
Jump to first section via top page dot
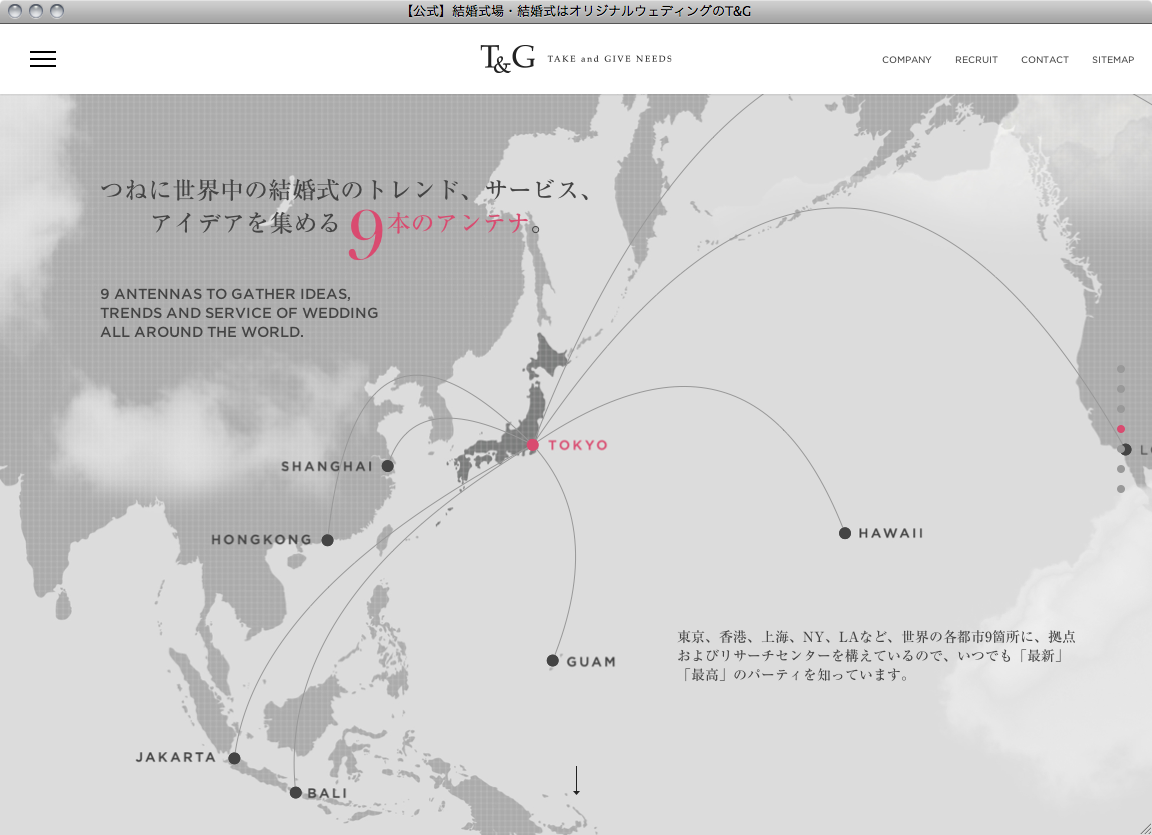point(1121,369)
